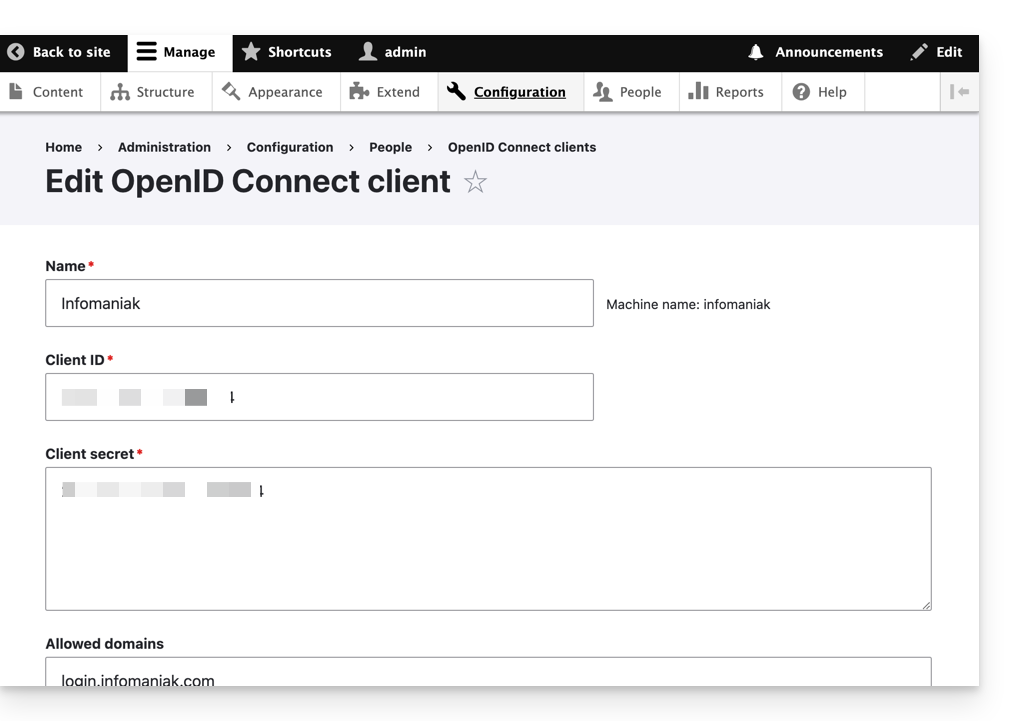Add page to shortcuts with the star
1014x721 pixels.
pos(475,182)
